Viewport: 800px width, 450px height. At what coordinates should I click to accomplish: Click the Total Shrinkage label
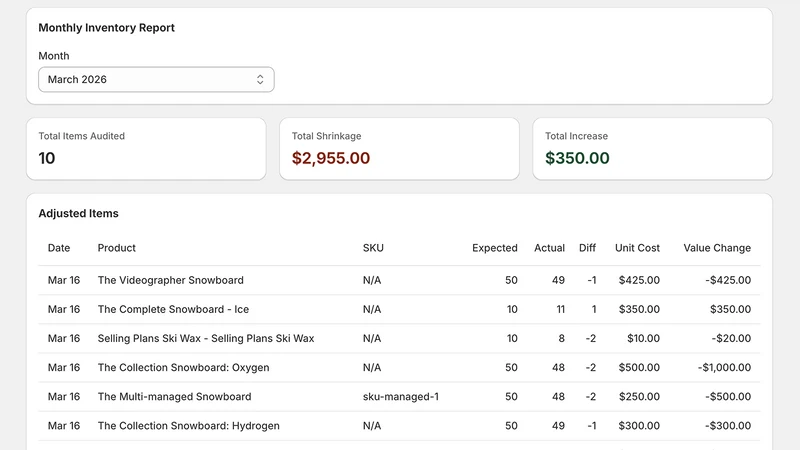[327, 136]
